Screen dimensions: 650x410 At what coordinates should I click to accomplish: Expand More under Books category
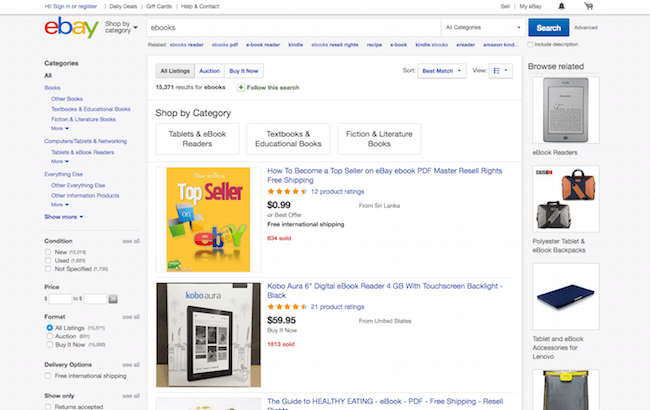tap(60, 129)
